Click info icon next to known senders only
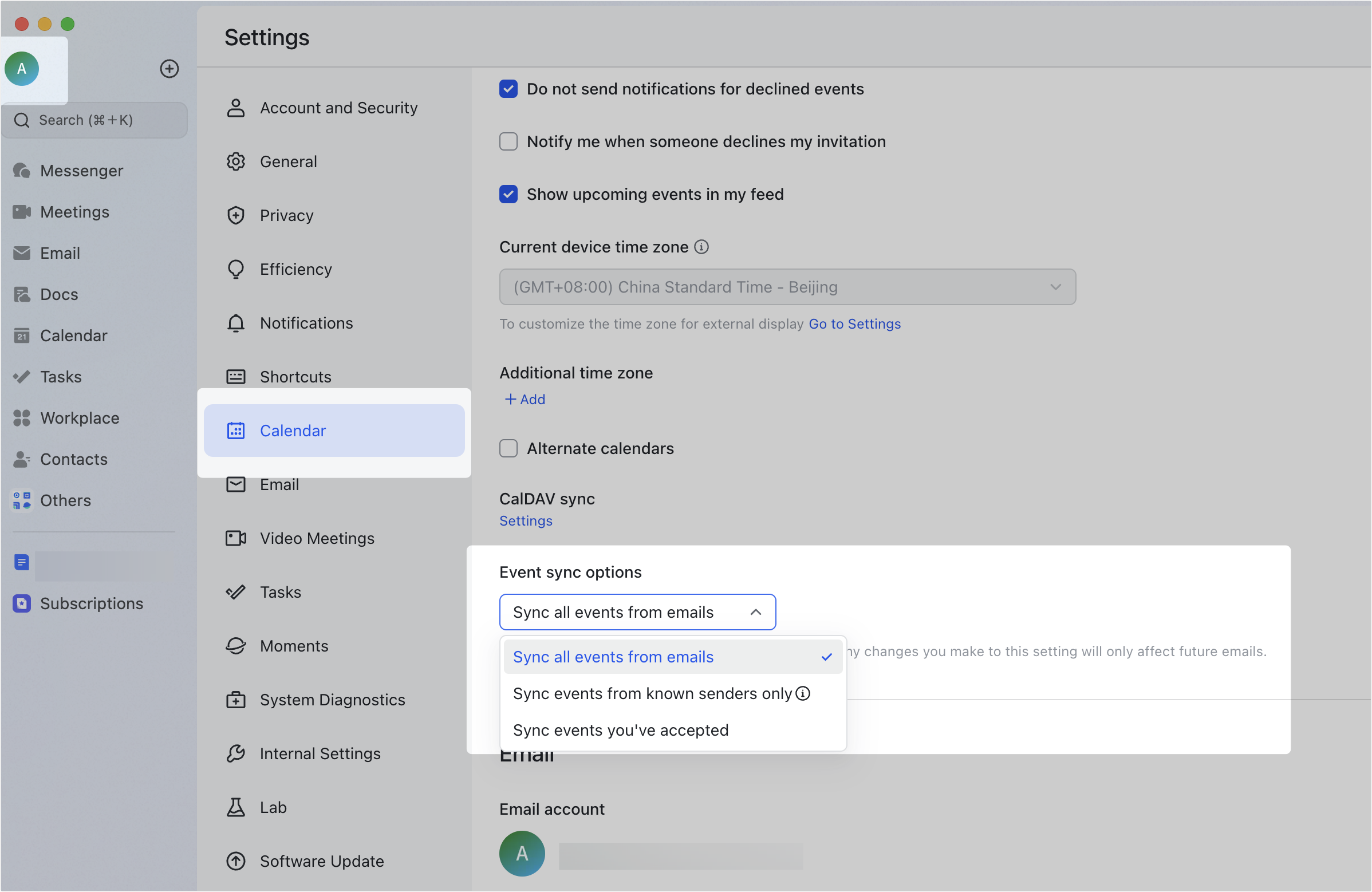 pos(803,693)
